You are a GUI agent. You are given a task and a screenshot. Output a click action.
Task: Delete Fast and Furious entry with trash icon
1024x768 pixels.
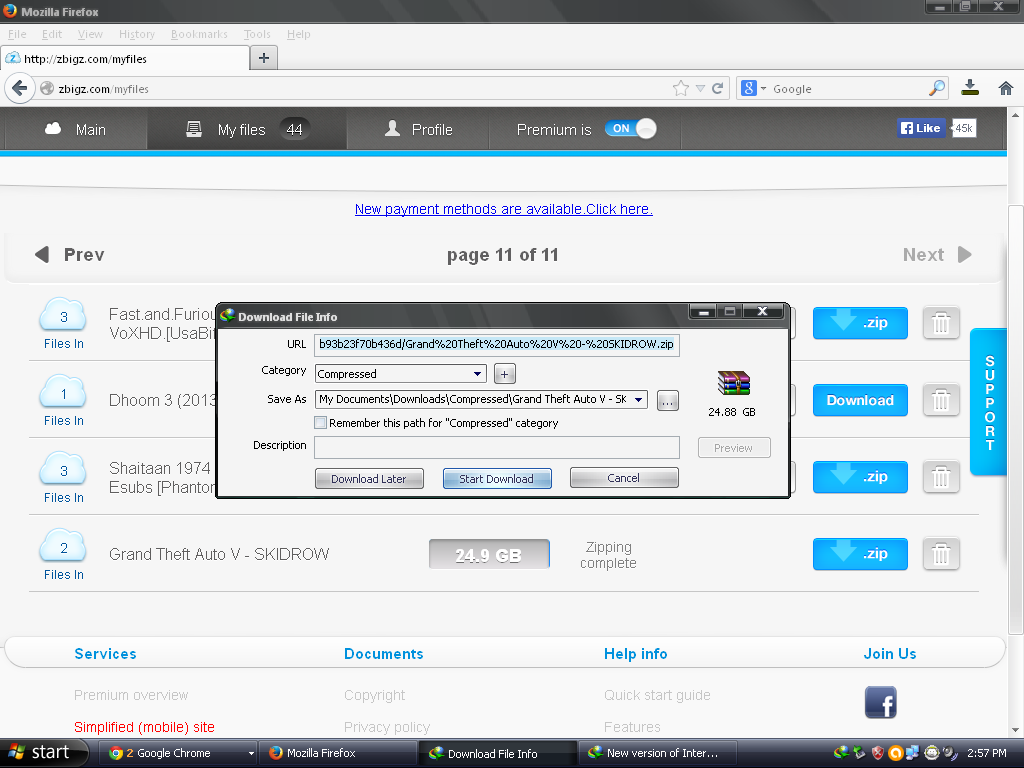(x=941, y=323)
